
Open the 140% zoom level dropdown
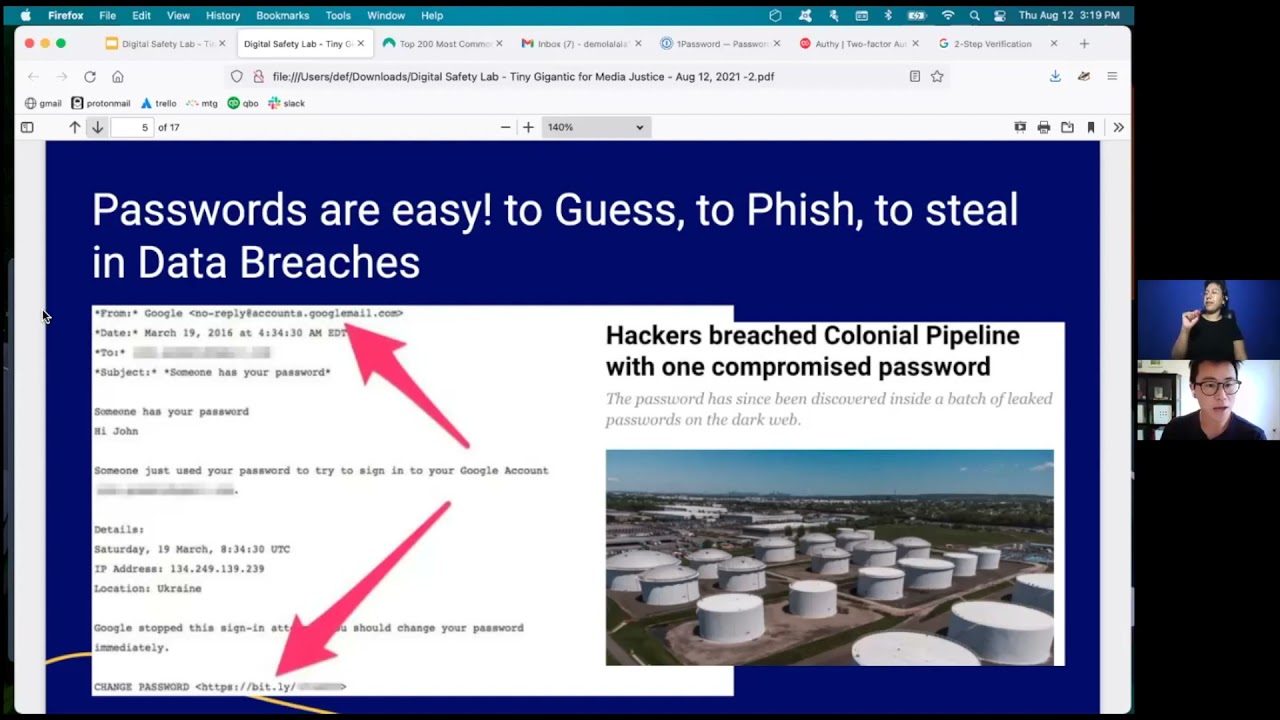coord(596,127)
